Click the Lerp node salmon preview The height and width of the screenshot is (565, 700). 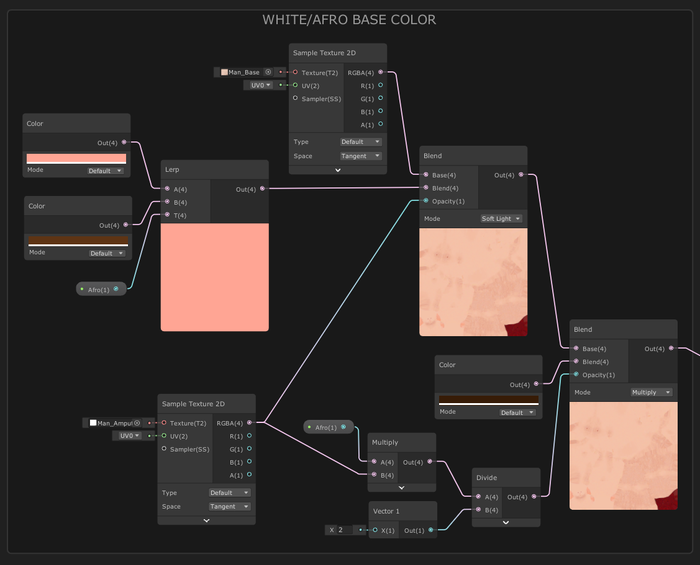[x=215, y=277]
